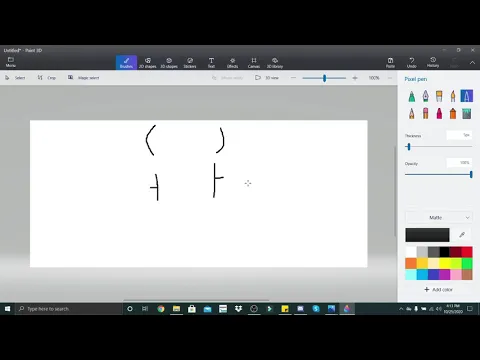Screen dimensions: 480x360
Task: Open Microsoft Store from the taskbar
Action: click(x=192, y=309)
